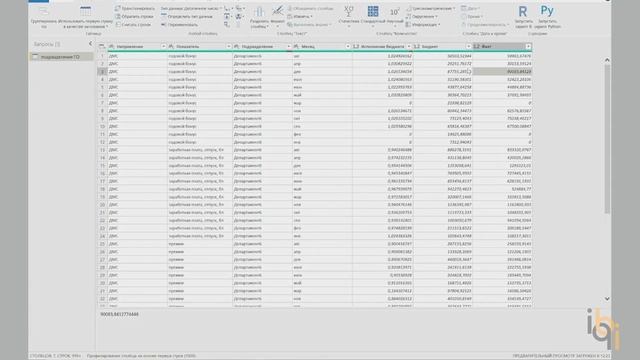
Task: Open filter dropdown of Направление column
Action: point(163,47)
